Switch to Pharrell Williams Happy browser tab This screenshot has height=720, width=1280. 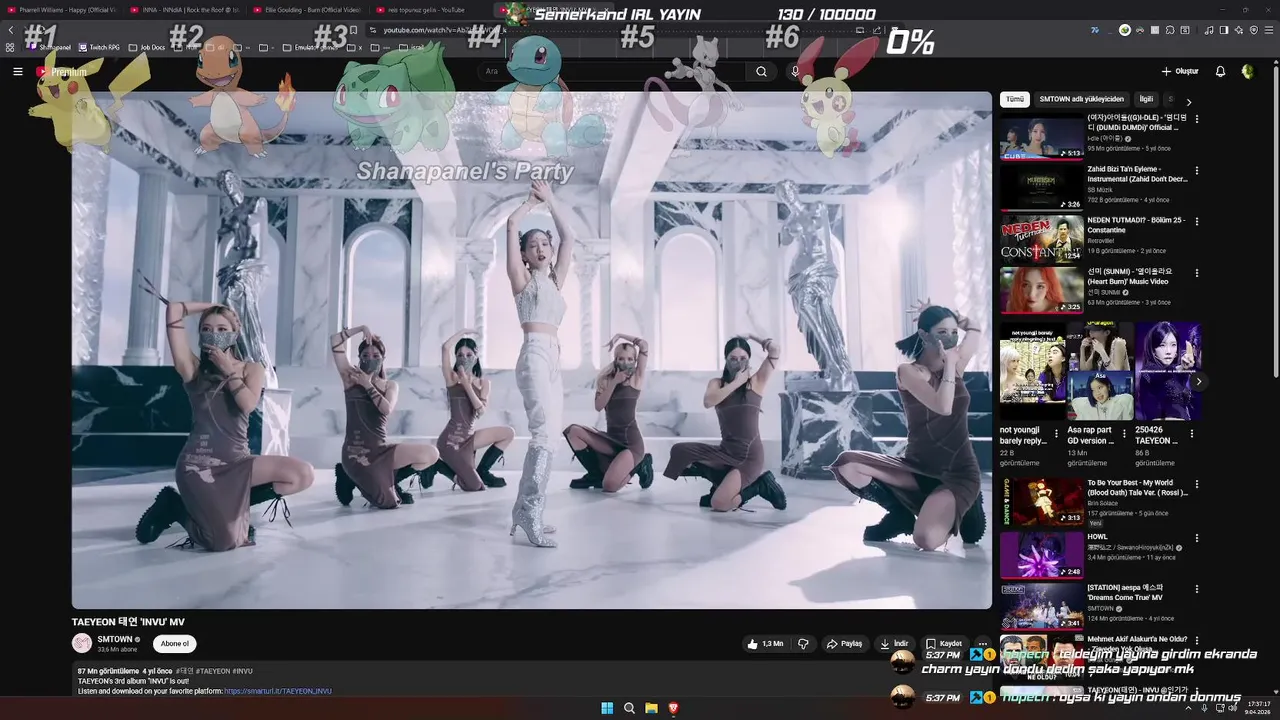(x=63, y=10)
